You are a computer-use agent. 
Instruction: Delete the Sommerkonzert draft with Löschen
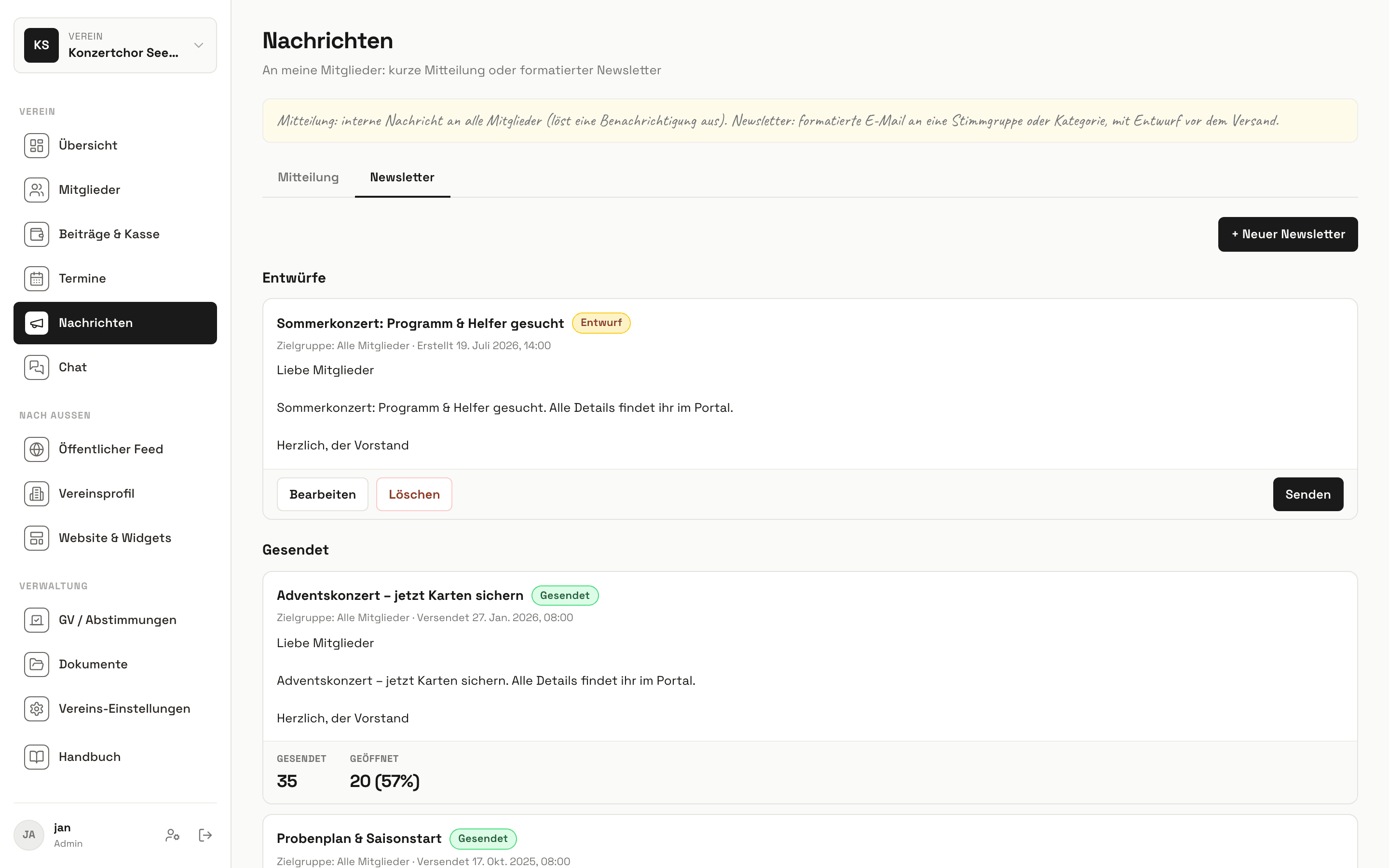[414, 494]
